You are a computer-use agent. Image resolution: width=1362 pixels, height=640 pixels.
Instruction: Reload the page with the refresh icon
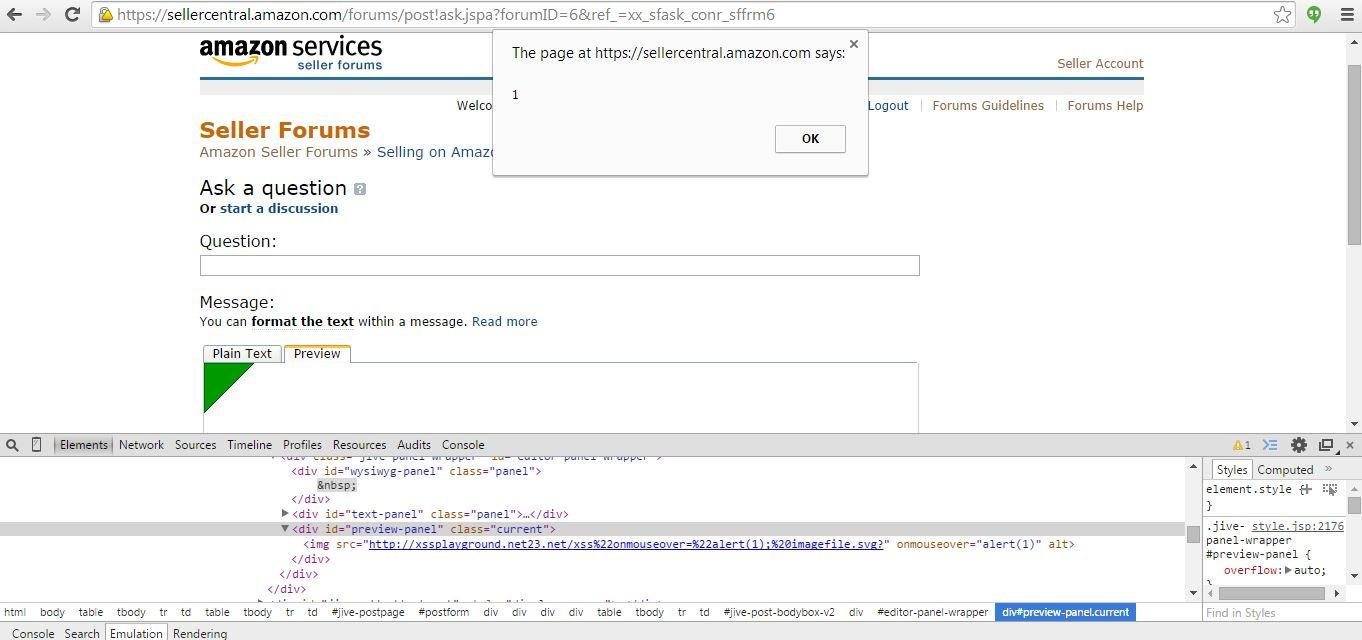72,14
